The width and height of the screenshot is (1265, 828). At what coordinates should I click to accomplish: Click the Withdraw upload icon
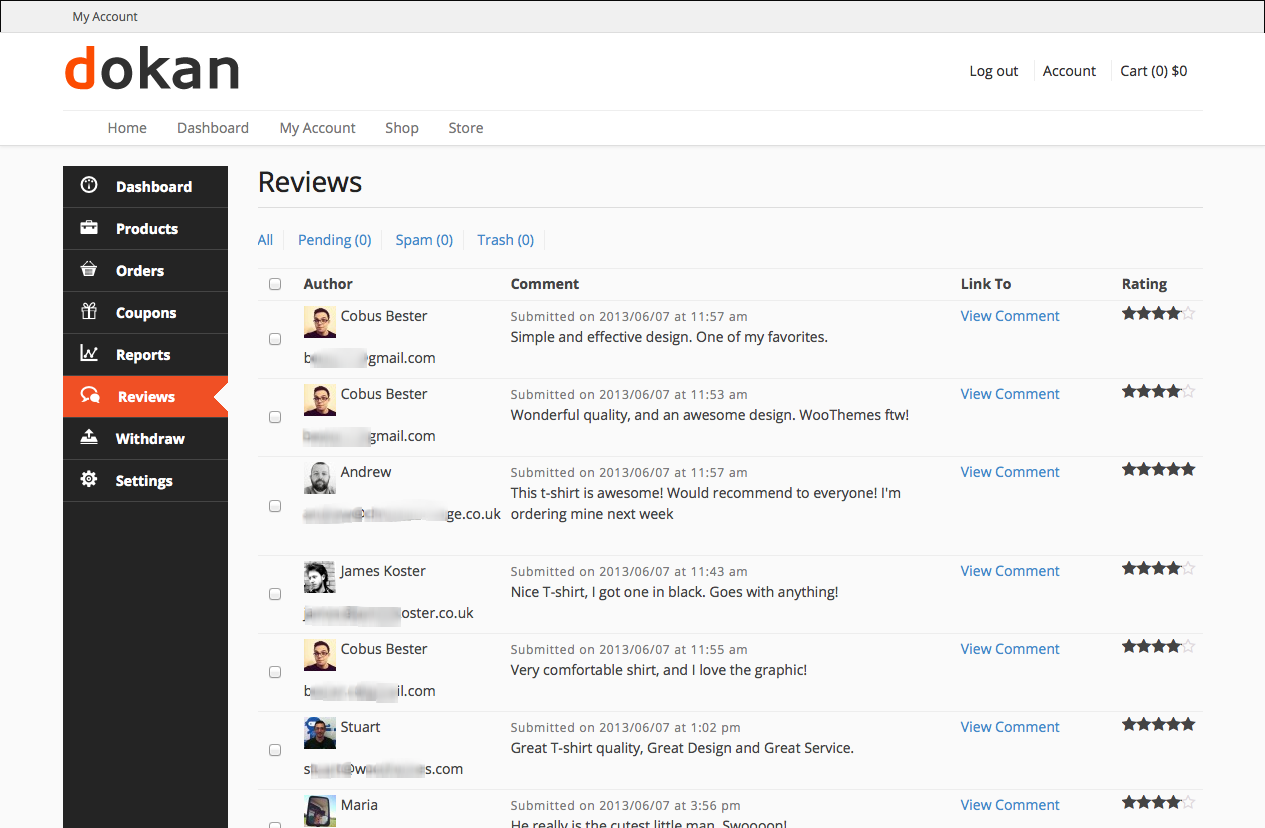coord(89,438)
